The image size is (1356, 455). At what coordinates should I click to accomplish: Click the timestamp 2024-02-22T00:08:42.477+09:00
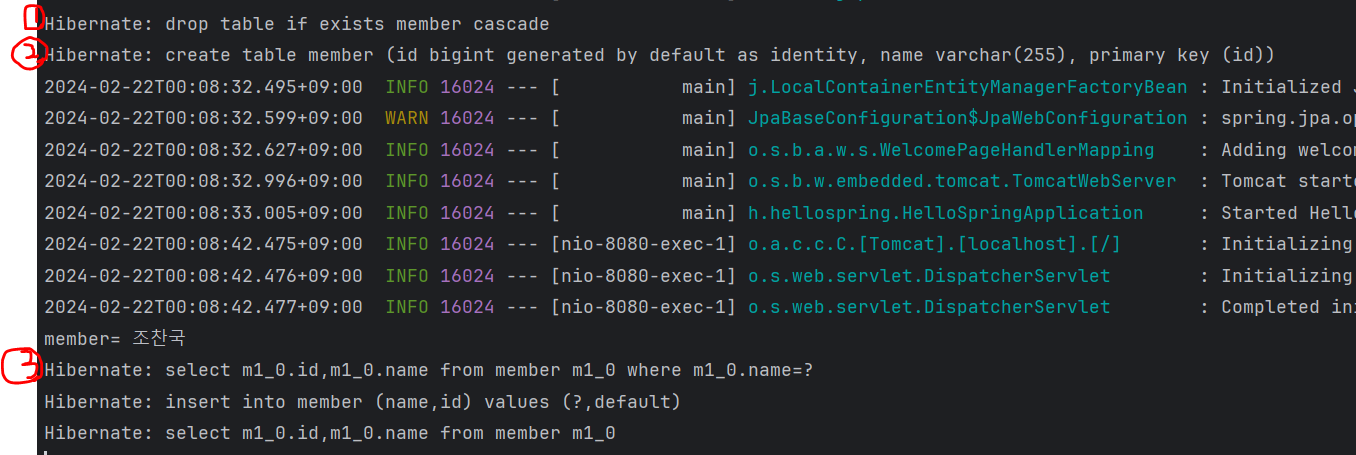coord(204,307)
